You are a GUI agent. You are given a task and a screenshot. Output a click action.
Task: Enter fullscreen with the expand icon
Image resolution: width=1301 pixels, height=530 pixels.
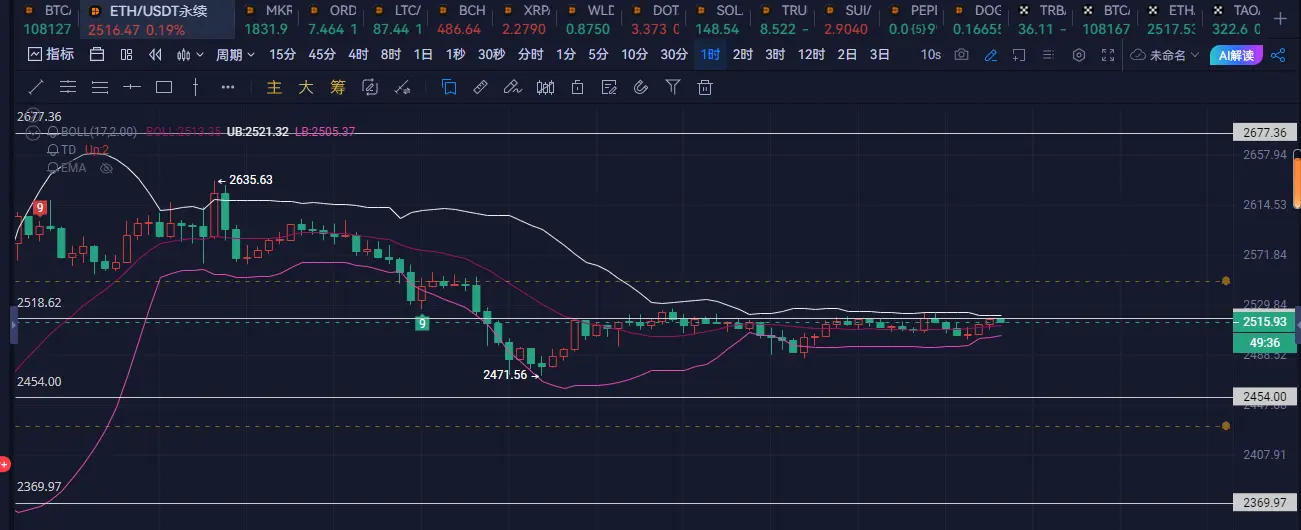1108,55
